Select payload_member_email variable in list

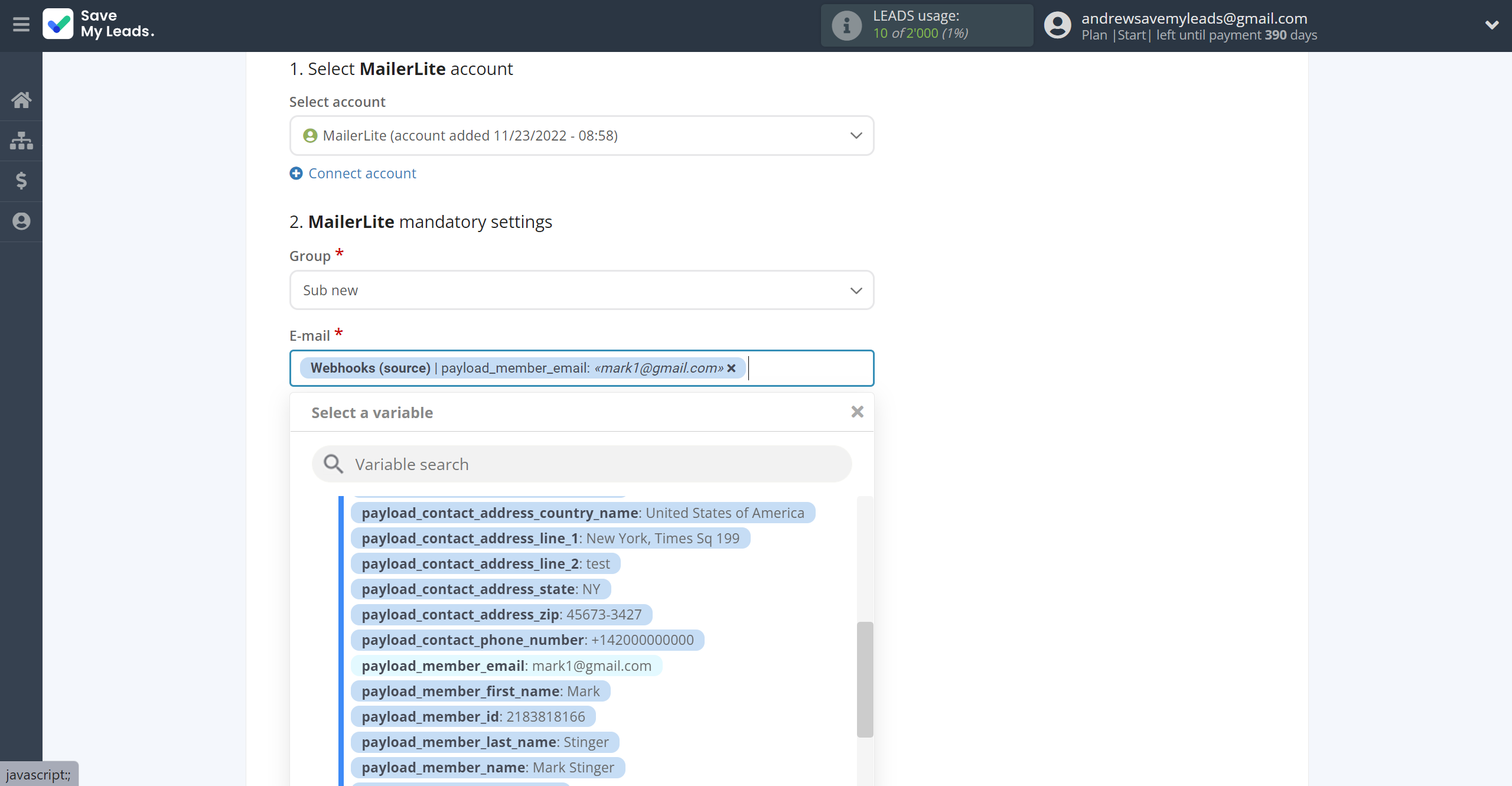(x=506, y=666)
